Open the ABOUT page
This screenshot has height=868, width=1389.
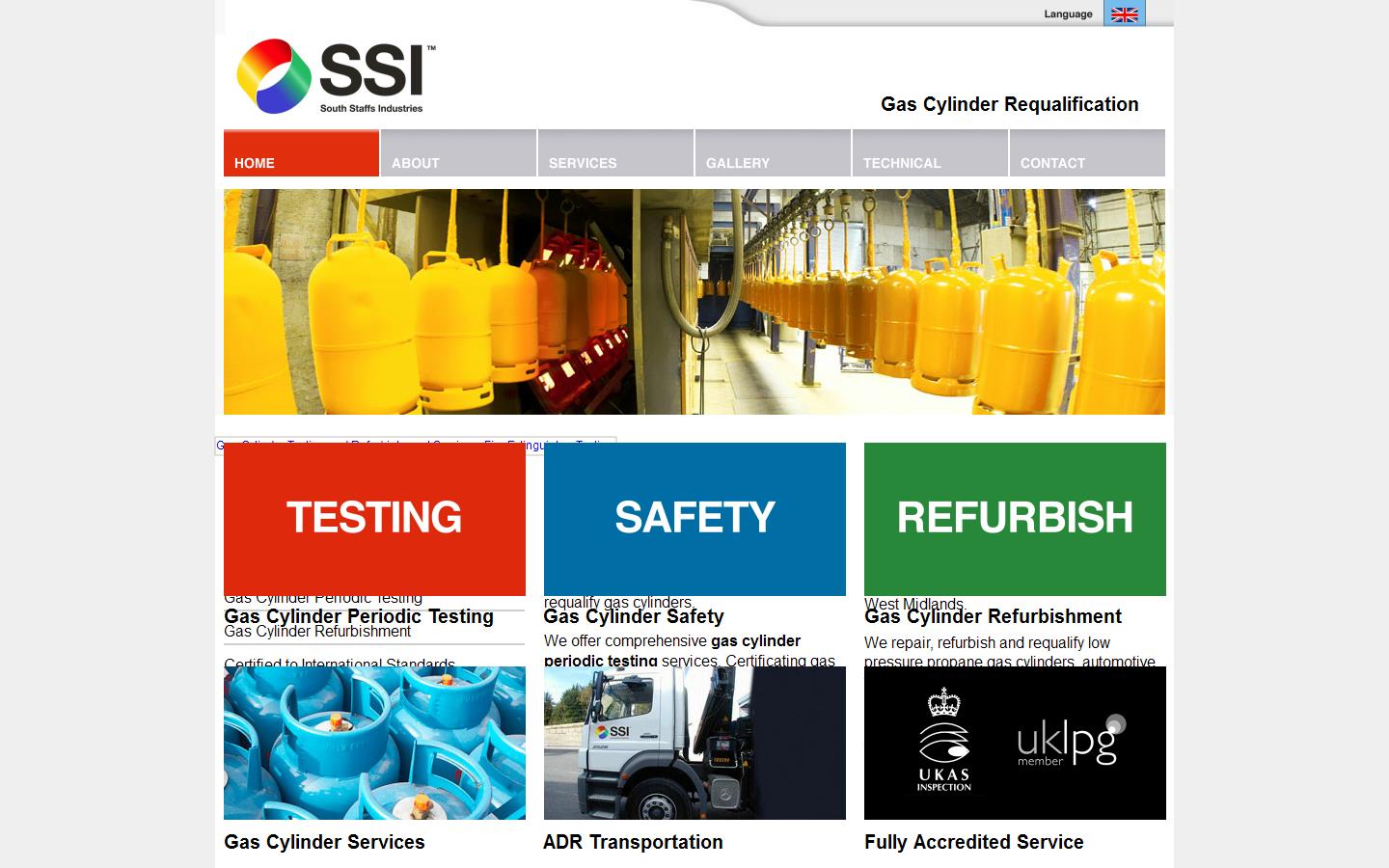pyautogui.click(x=415, y=163)
